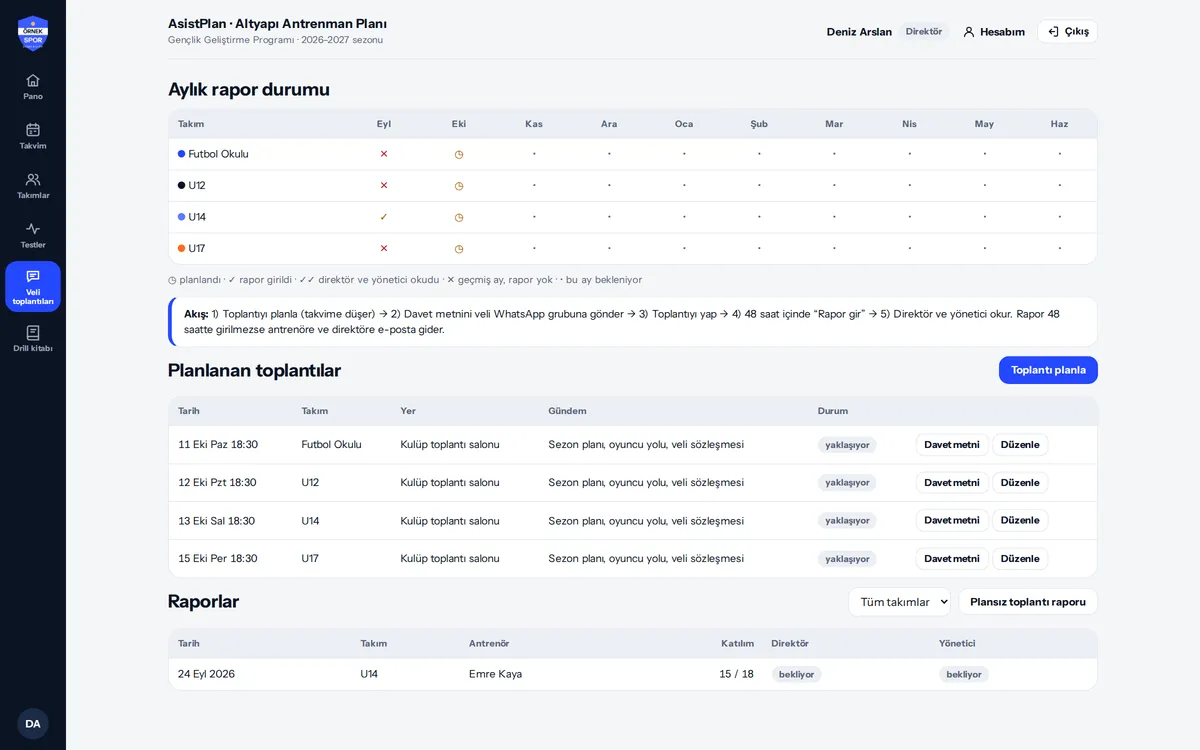Click the U17 orange color dot
Image resolution: width=1200 pixels, height=750 pixels.
tap(182, 248)
